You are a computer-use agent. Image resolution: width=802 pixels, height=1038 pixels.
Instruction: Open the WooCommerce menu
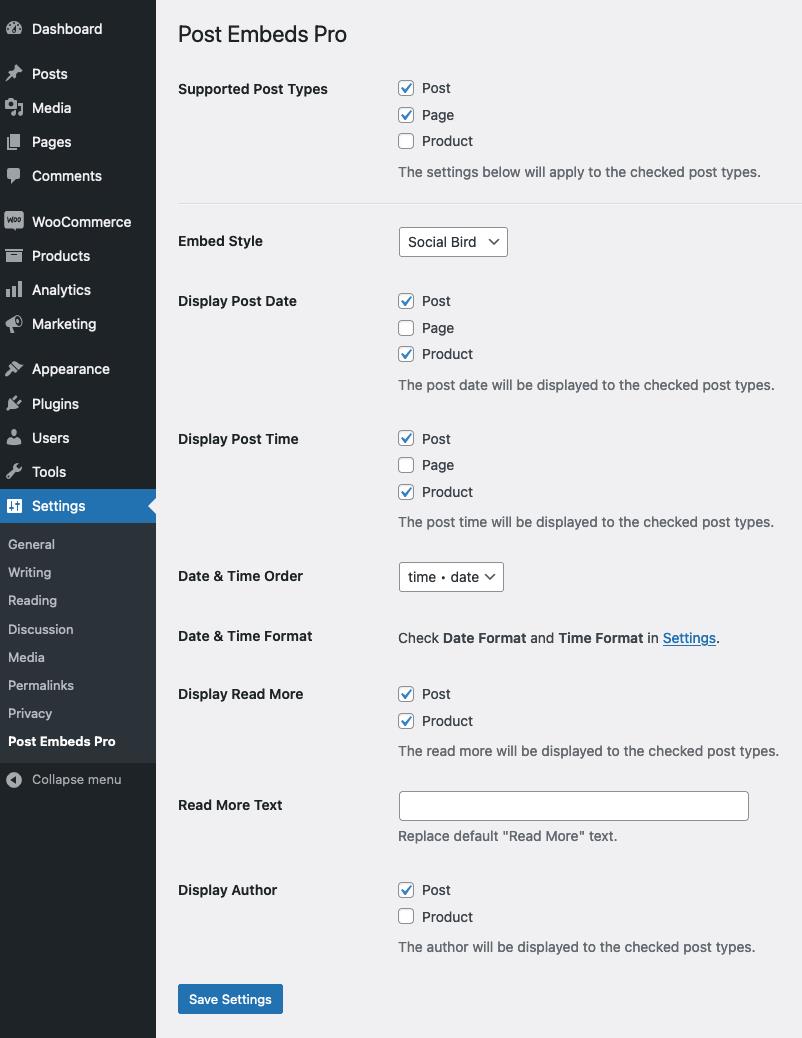(x=78, y=221)
